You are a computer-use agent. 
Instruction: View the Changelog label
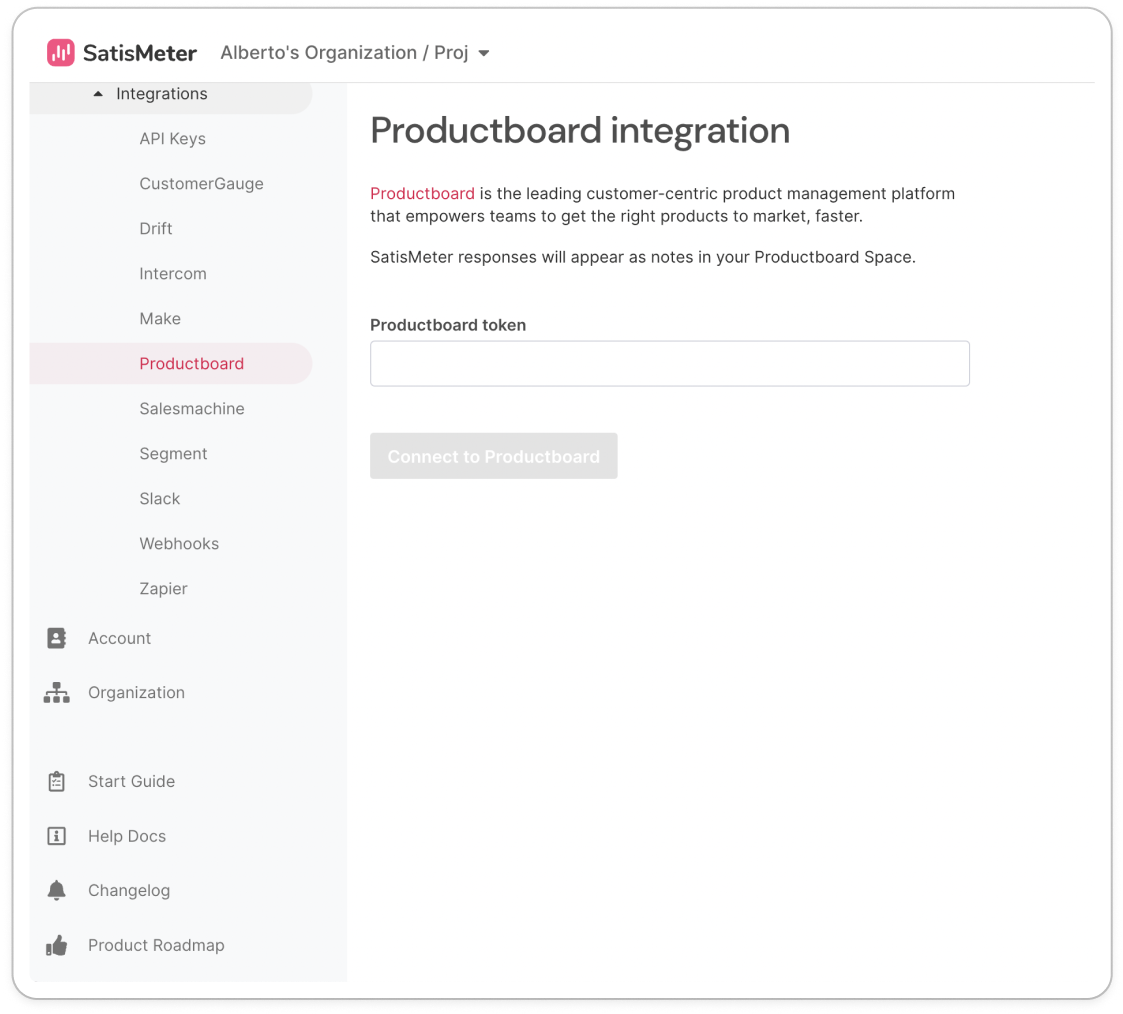[129, 890]
